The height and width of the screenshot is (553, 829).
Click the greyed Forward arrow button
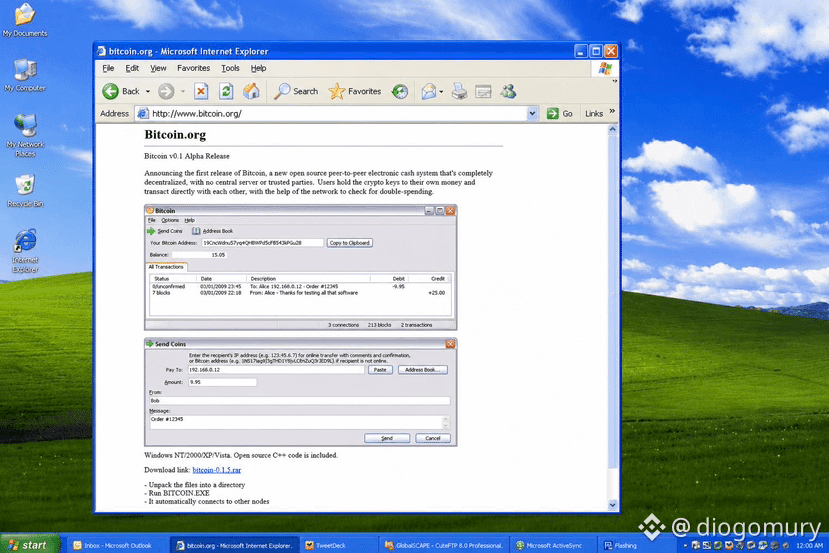[166, 91]
